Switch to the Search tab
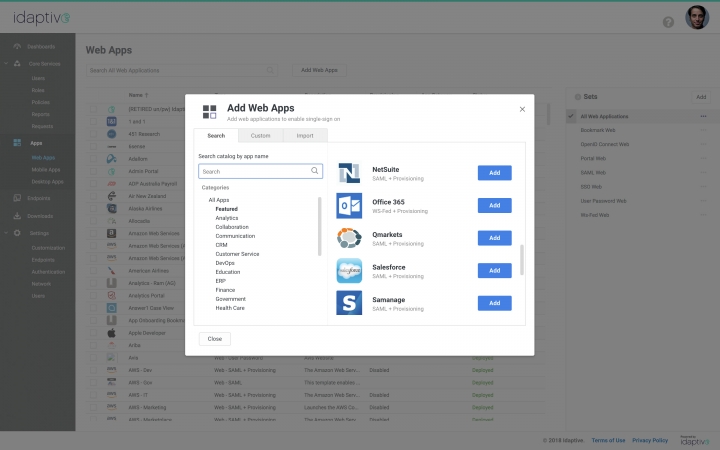The height and width of the screenshot is (450, 720). (x=216, y=135)
